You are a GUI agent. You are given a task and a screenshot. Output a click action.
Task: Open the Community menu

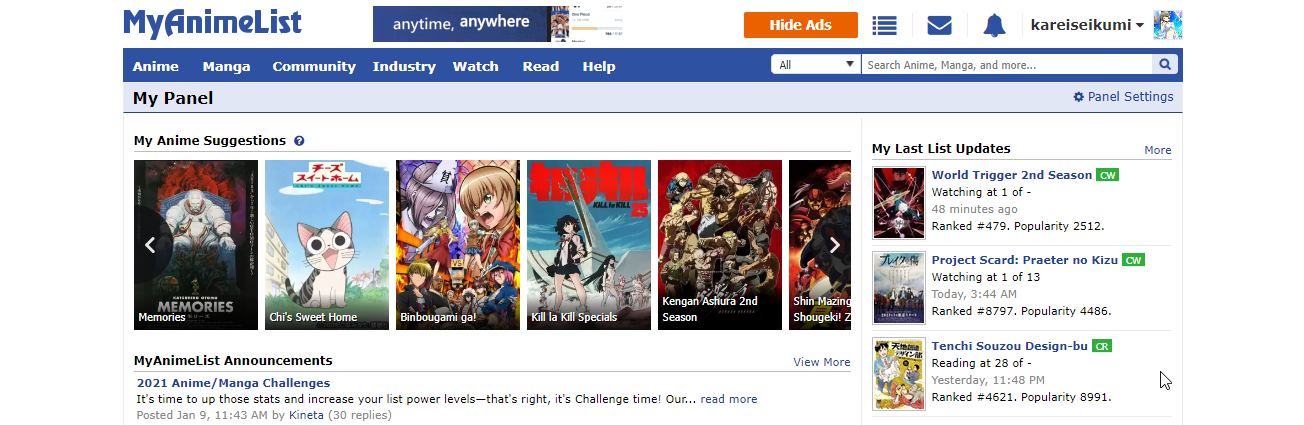314,66
